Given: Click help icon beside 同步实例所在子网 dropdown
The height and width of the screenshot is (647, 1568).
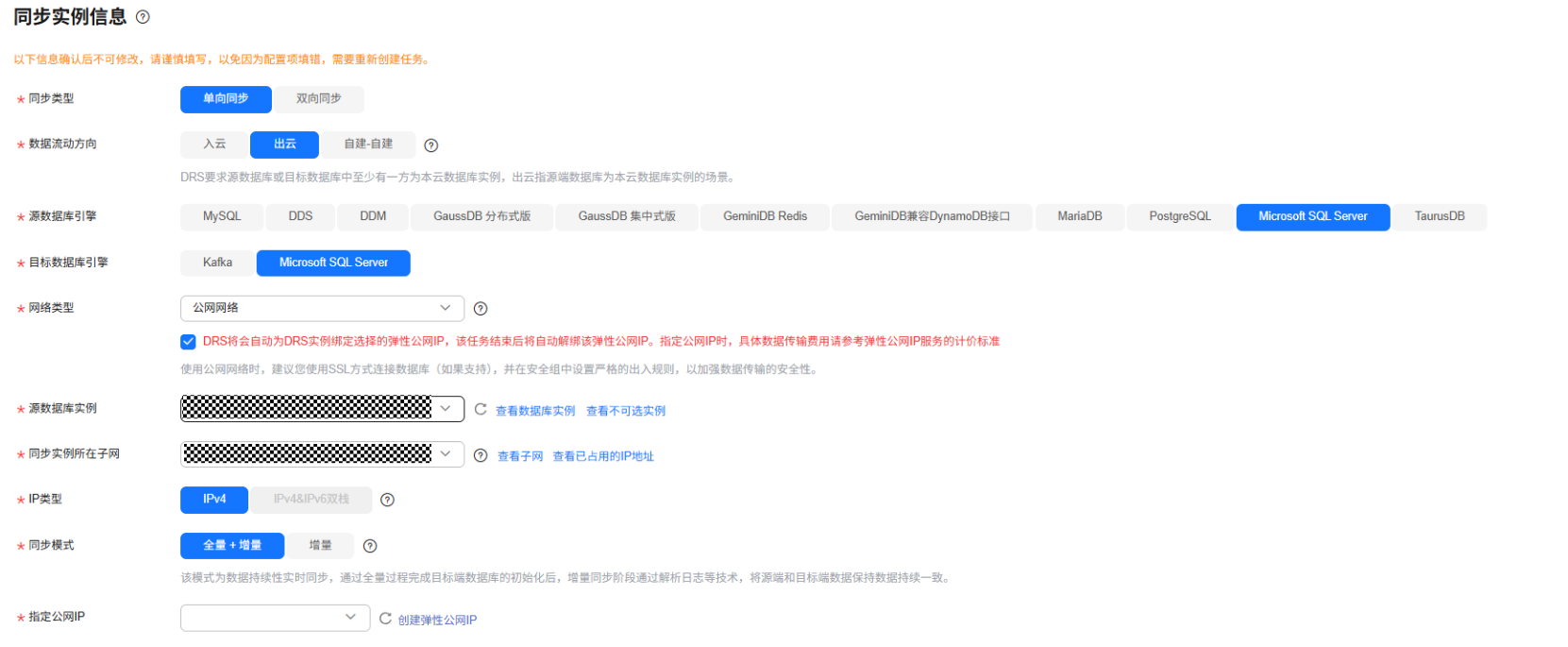Looking at the screenshot, I should click(481, 456).
